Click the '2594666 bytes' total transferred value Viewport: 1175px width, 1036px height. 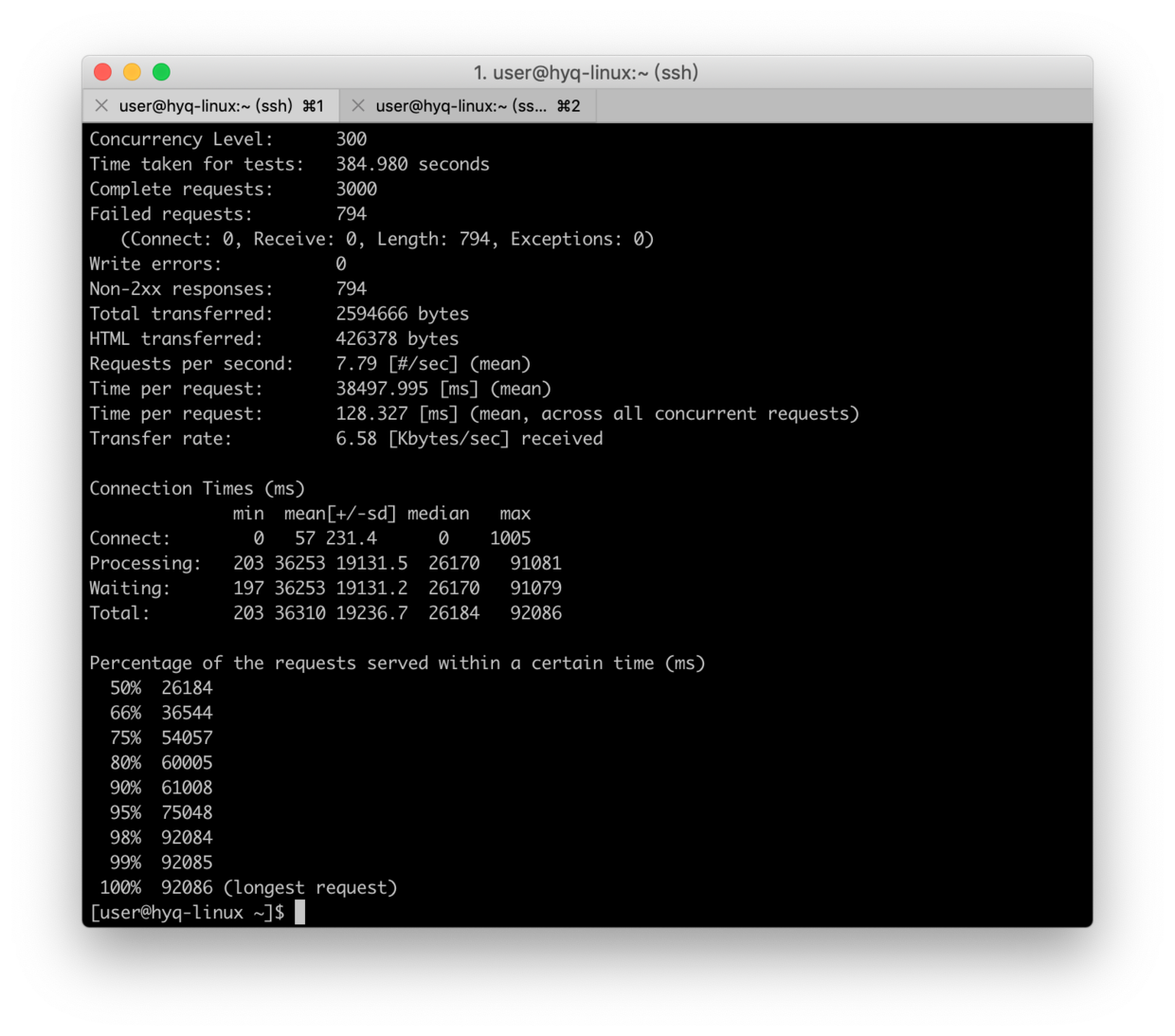pos(403,314)
